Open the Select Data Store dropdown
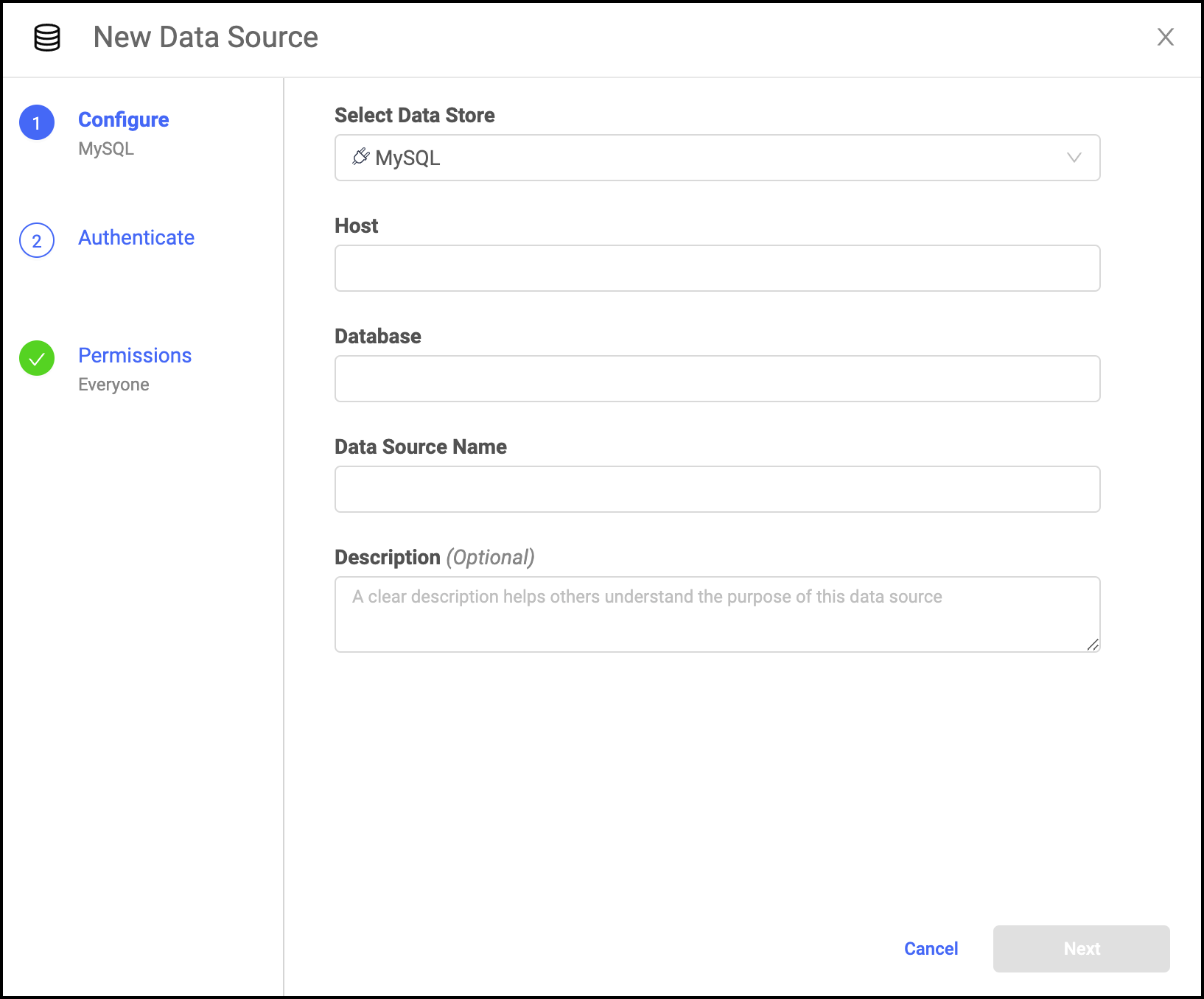1204x999 pixels. (717, 158)
